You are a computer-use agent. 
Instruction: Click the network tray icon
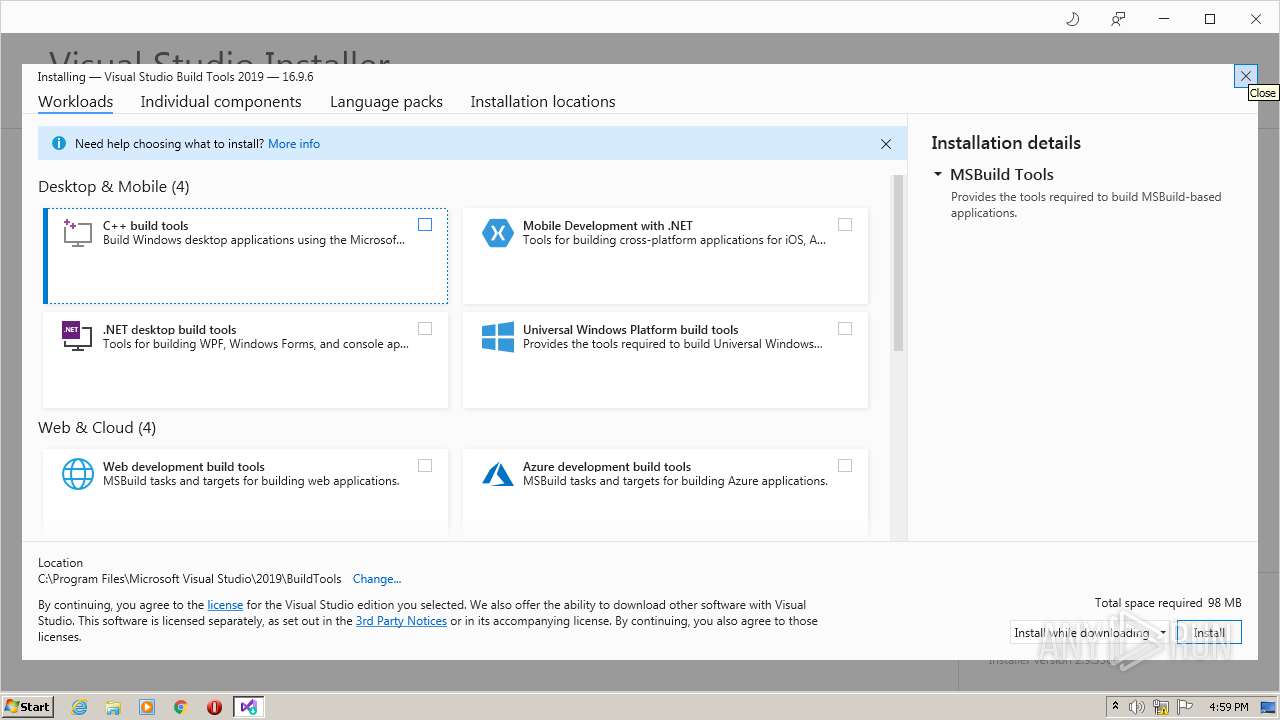pyautogui.click(x=1160, y=707)
